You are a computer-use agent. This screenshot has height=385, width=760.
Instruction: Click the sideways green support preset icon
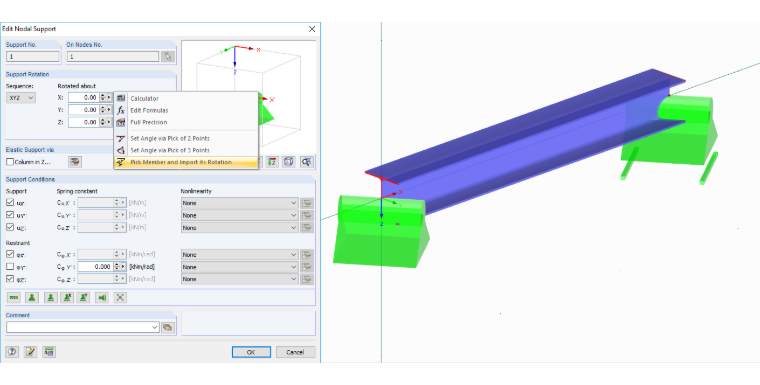[x=102, y=297]
